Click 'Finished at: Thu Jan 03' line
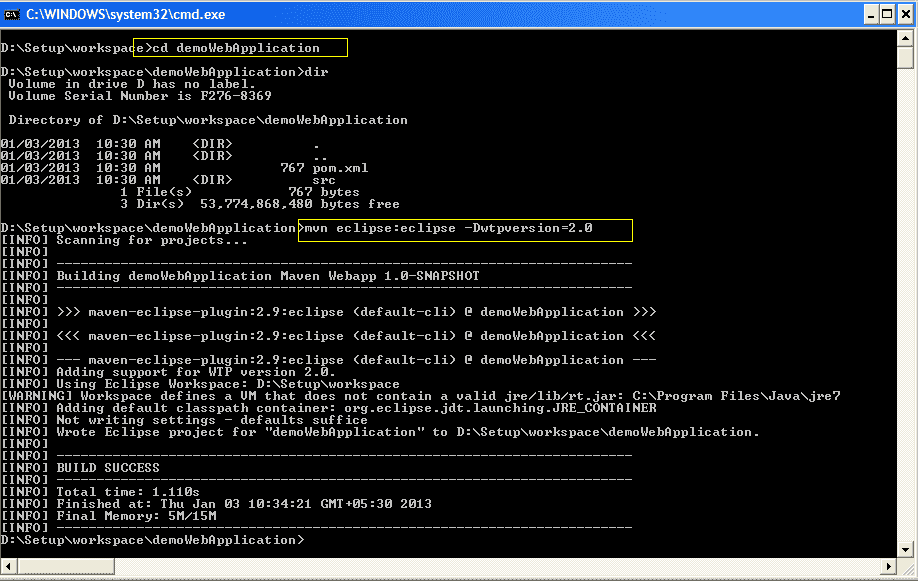918x581 pixels. tap(244, 504)
